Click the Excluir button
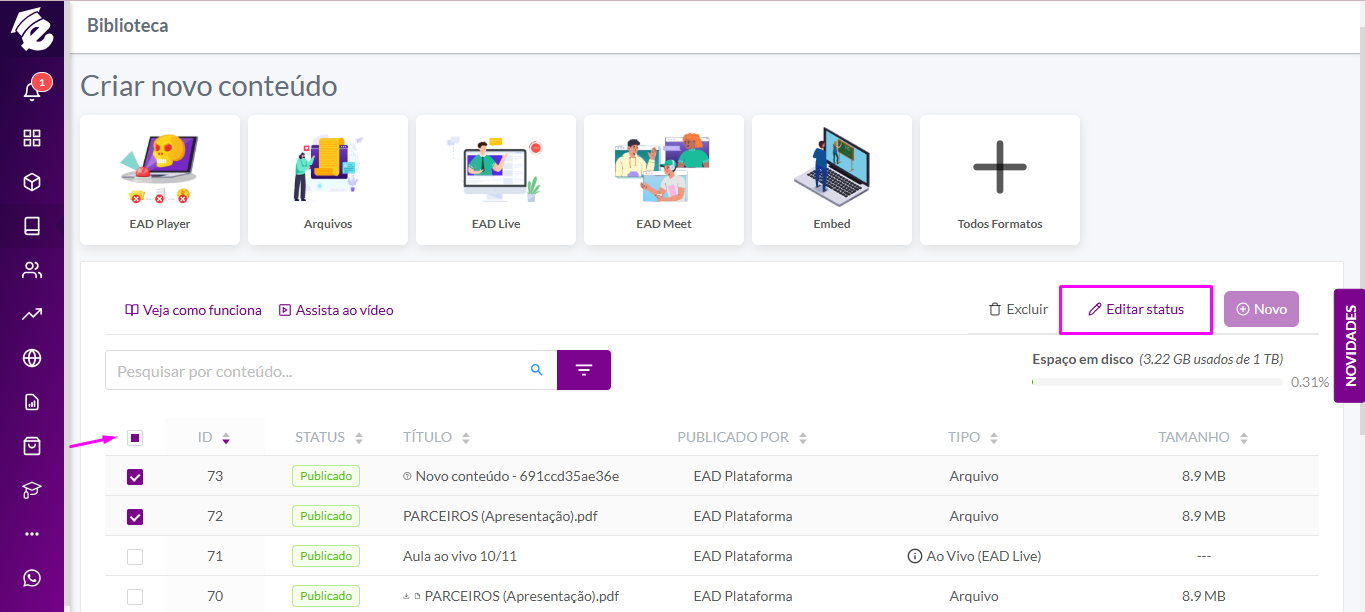Screen dimensions: 1365x612 click(1018, 309)
